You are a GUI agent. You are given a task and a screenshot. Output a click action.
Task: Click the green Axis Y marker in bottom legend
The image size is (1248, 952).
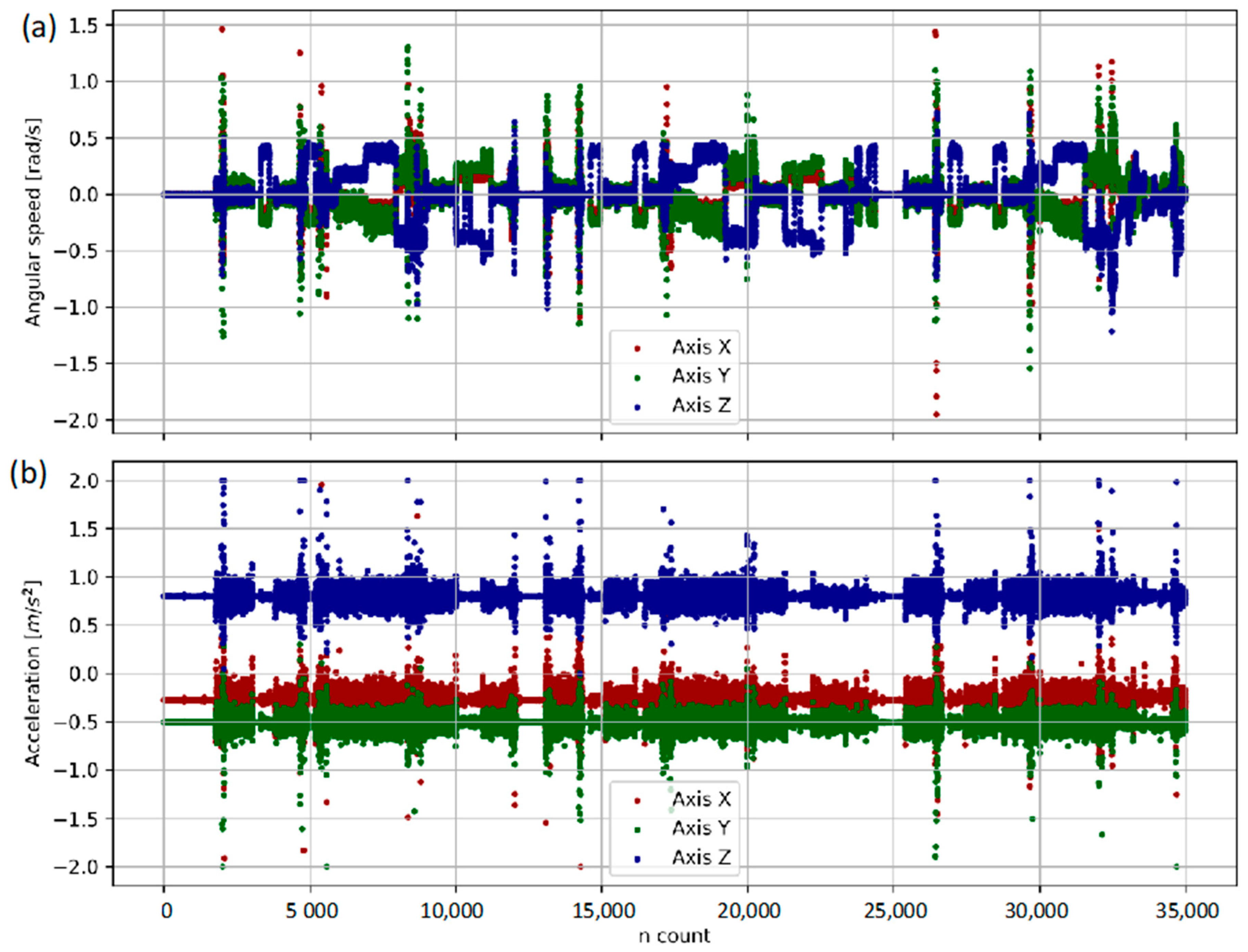pyautogui.click(x=637, y=830)
